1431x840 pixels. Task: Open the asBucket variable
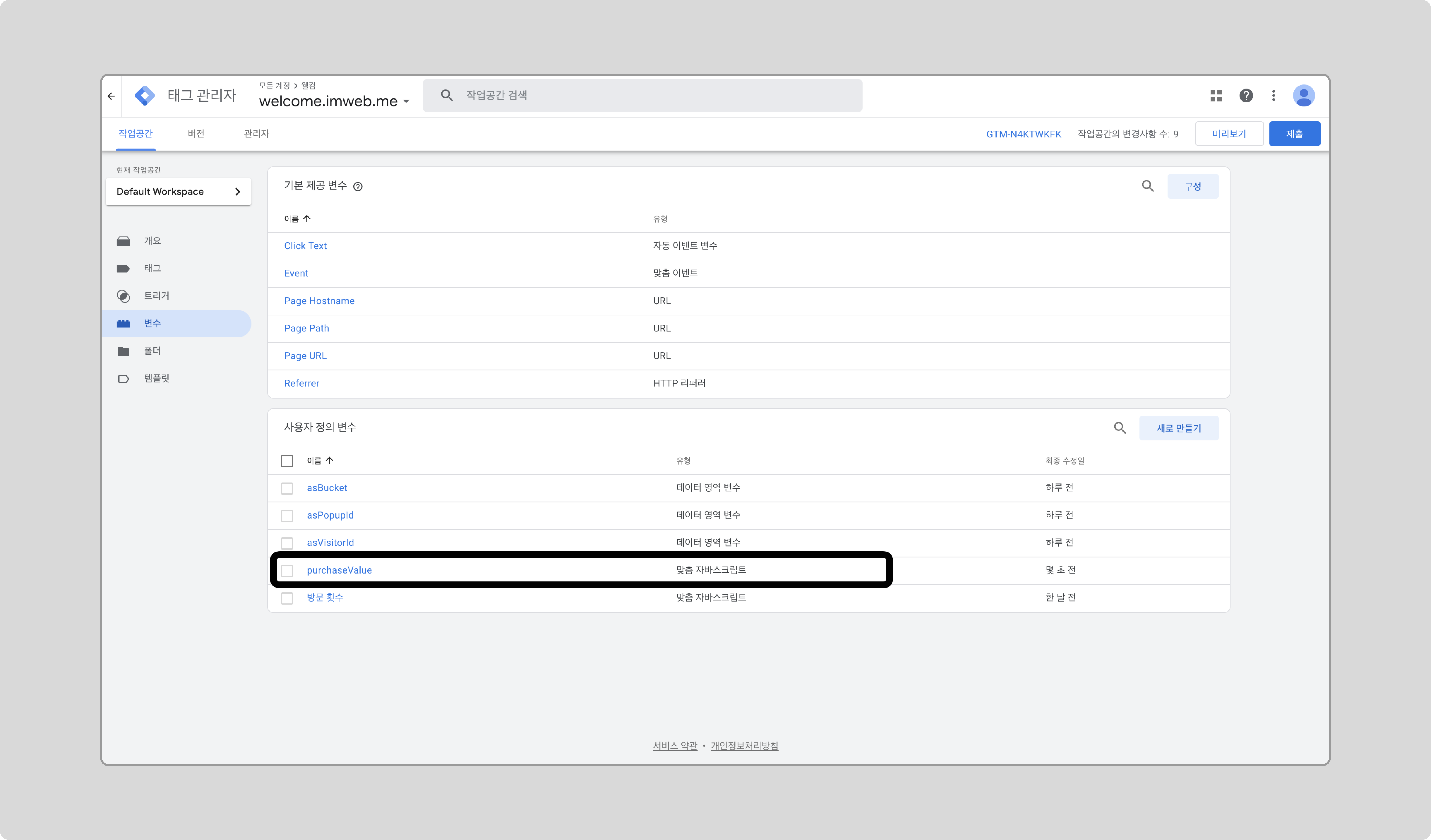coord(327,488)
